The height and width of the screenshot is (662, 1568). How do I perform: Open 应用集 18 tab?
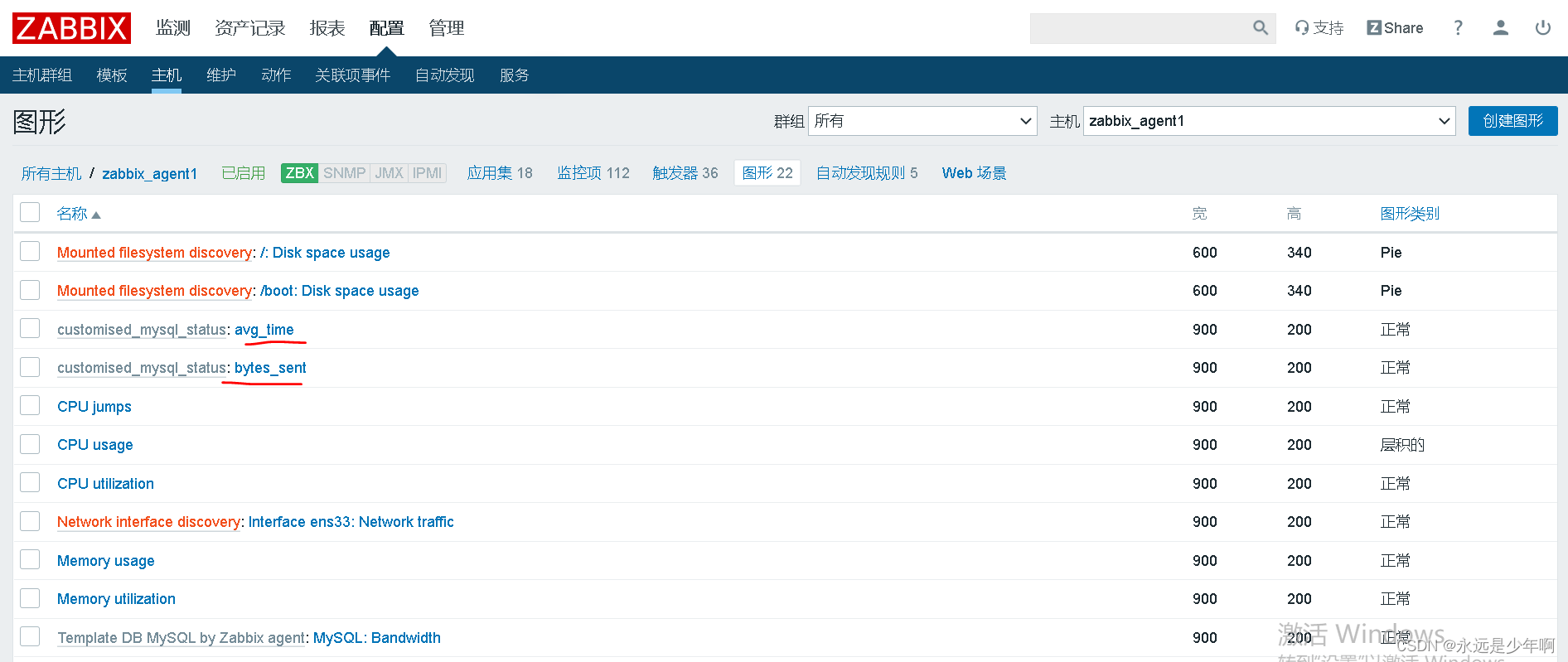click(x=500, y=173)
